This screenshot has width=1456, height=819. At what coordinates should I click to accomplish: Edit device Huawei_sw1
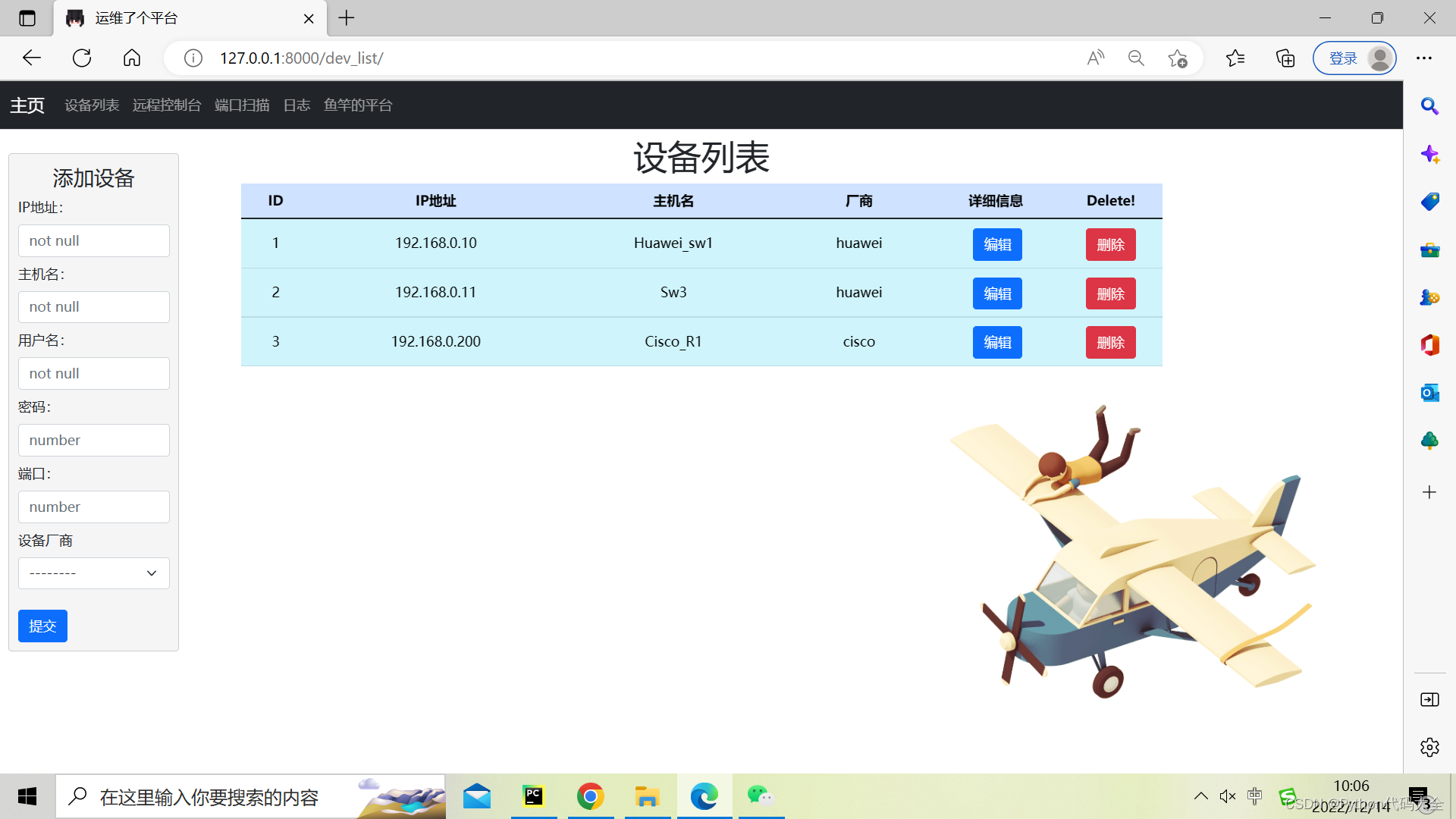click(997, 244)
